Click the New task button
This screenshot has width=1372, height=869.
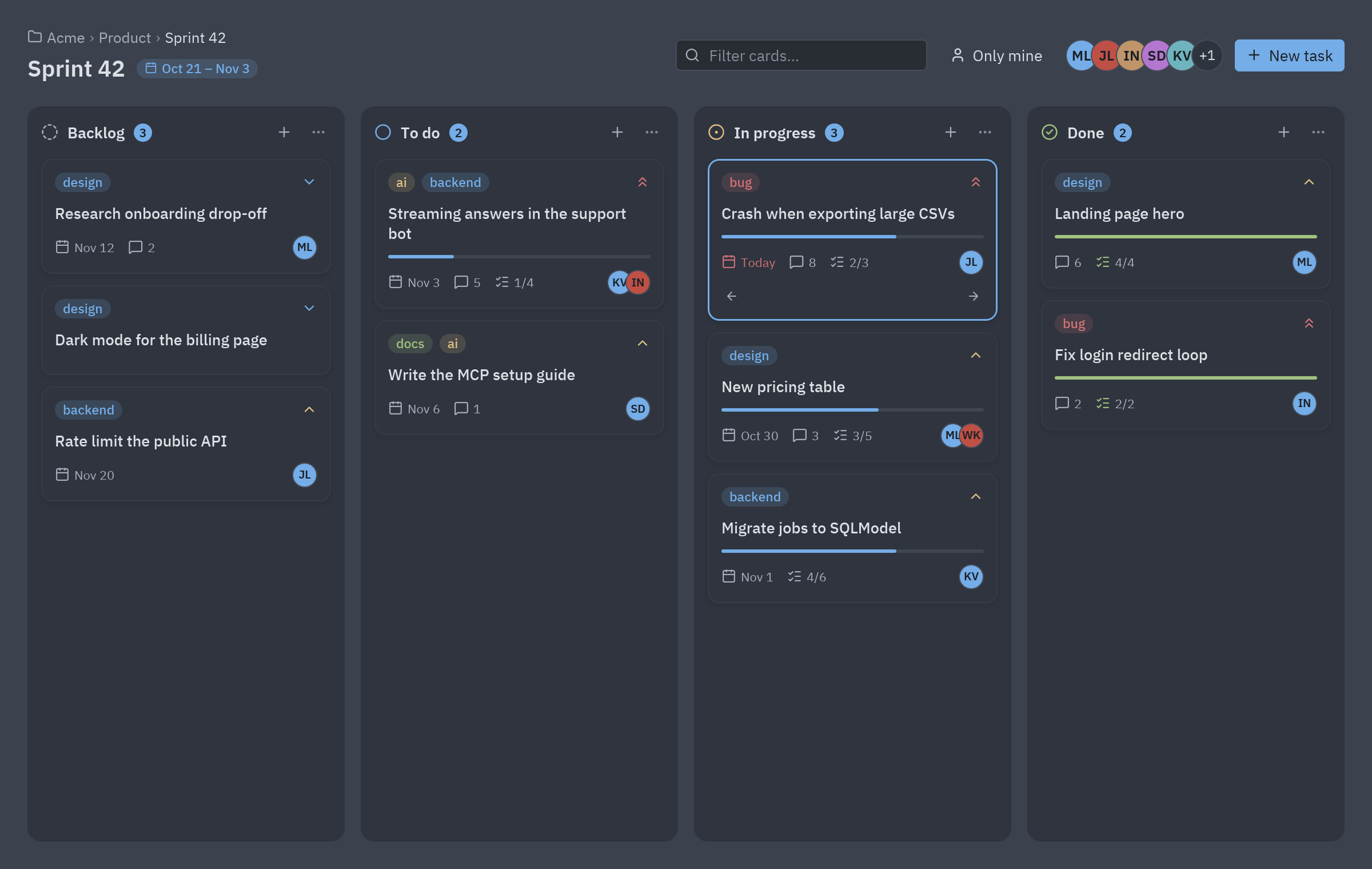click(1290, 56)
